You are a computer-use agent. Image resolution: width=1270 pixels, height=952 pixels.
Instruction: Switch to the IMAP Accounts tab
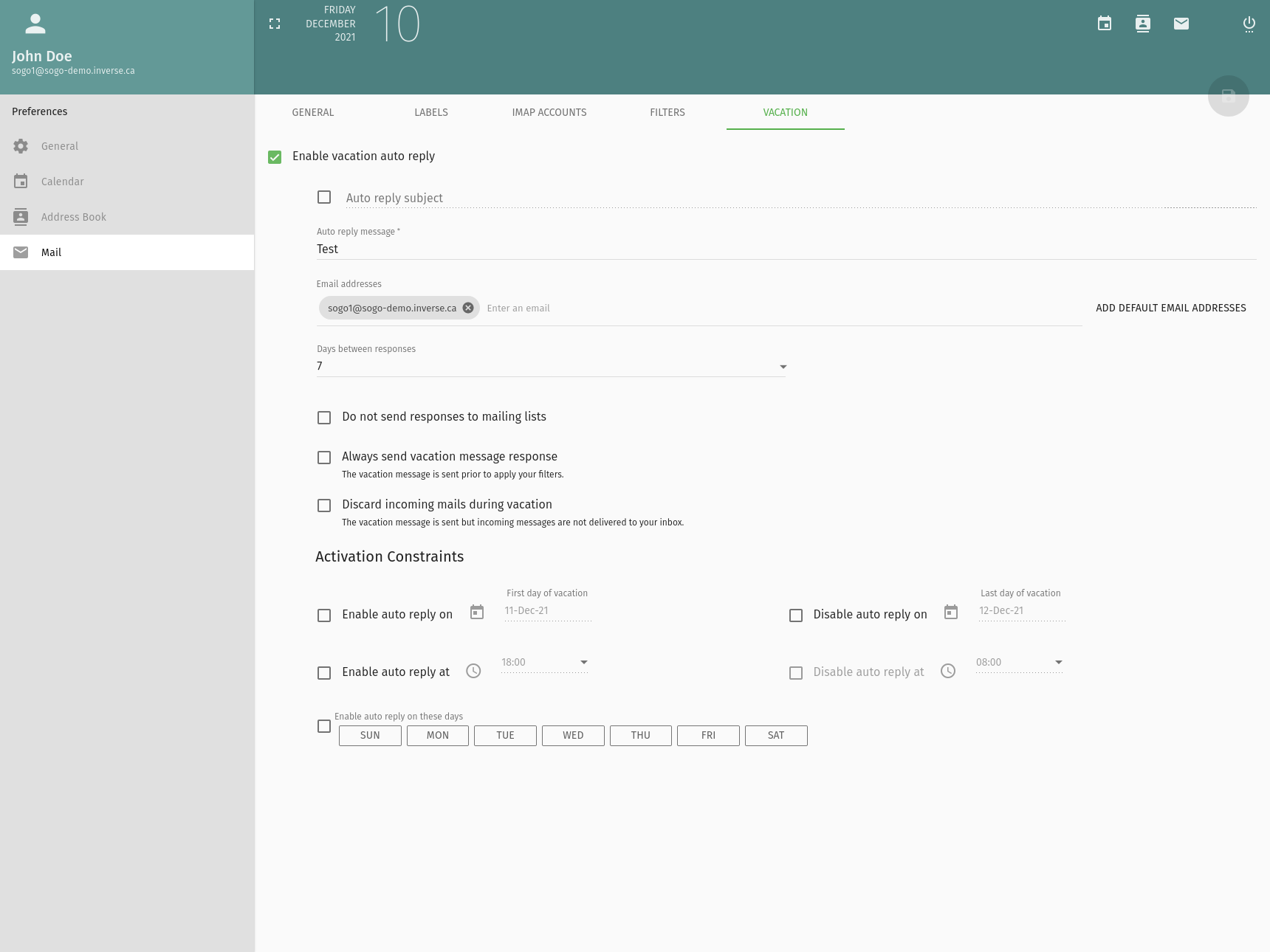(x=549, y=112)
